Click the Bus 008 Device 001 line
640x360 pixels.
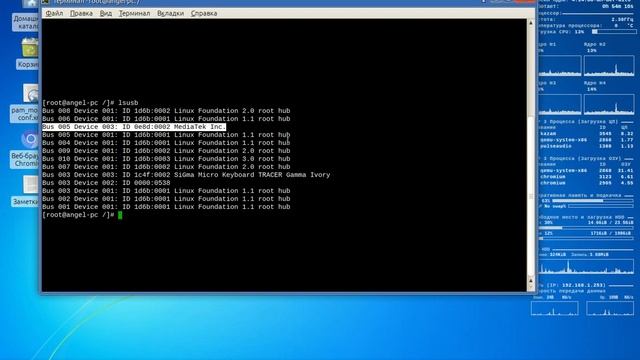166,111
